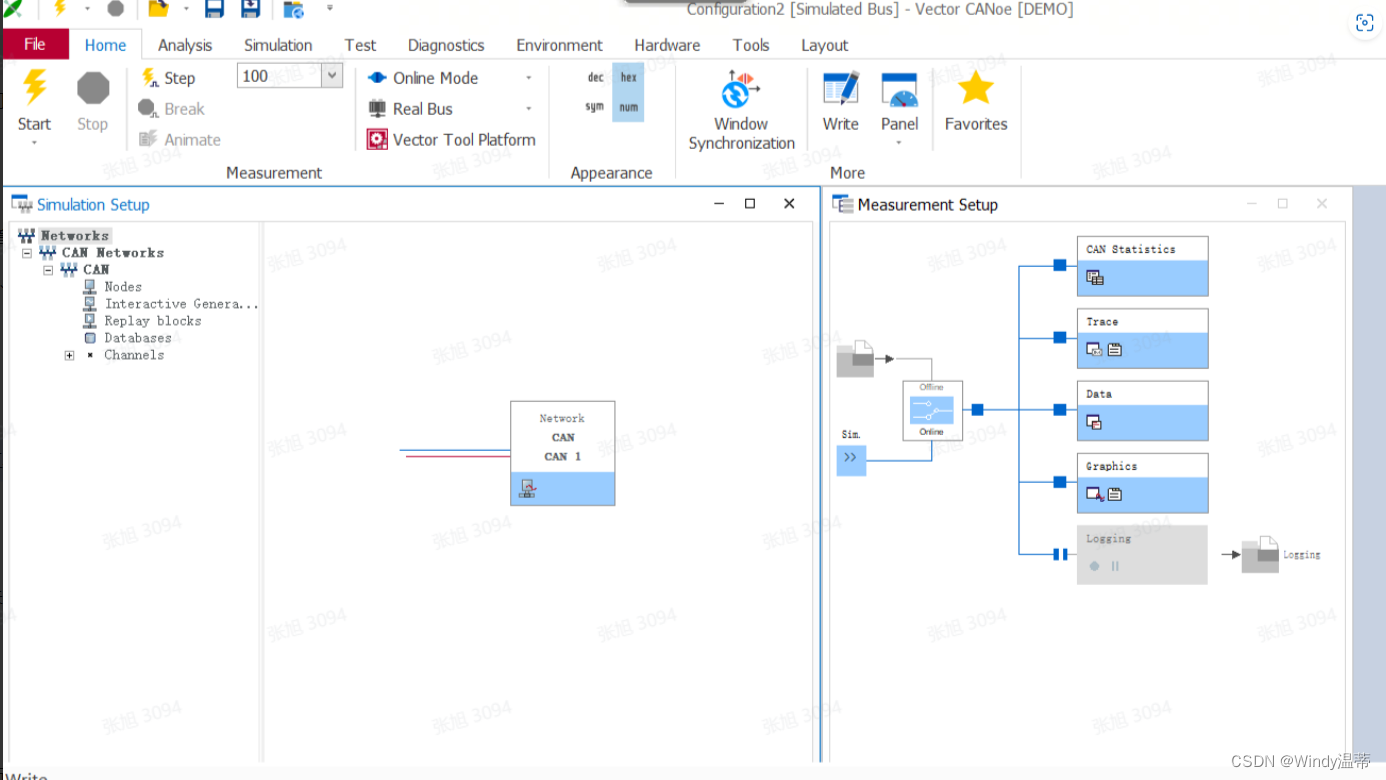Viewport: 1386px width, 780px height.
Task: Open the quick access toolbar customize arrow
Action: (330, 8)
